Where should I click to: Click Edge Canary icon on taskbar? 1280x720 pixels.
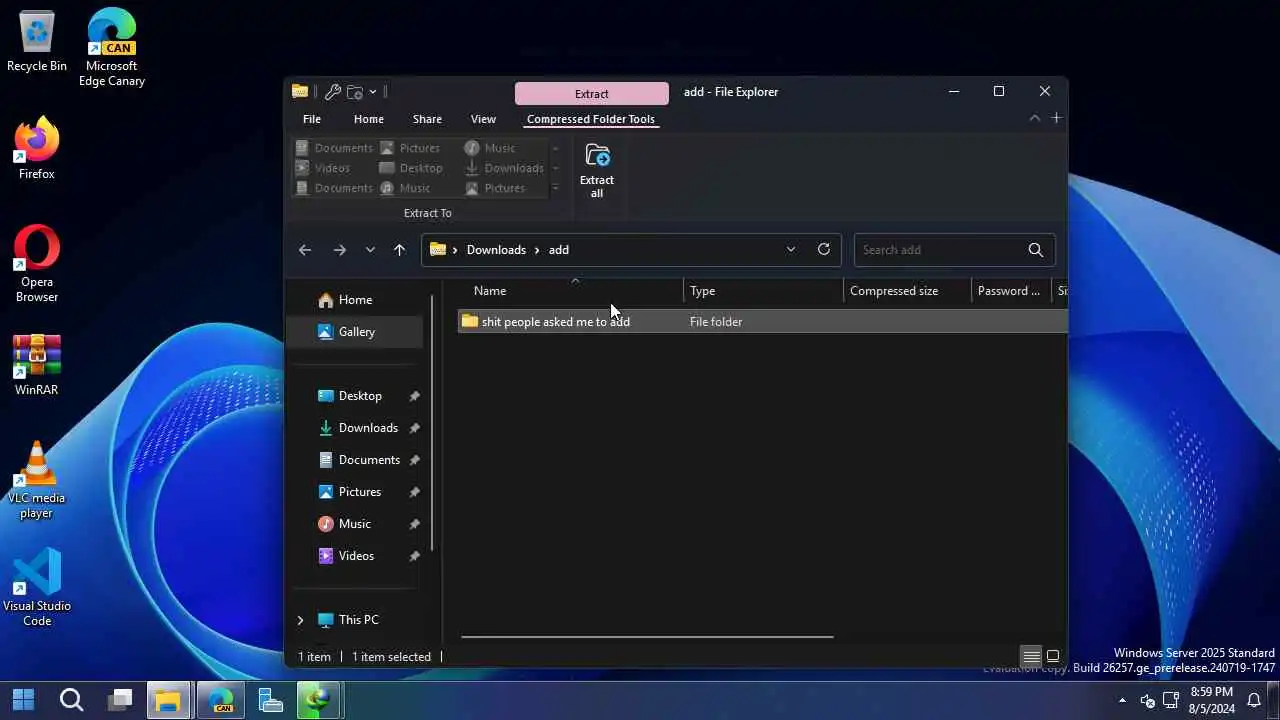click(221, 700)
